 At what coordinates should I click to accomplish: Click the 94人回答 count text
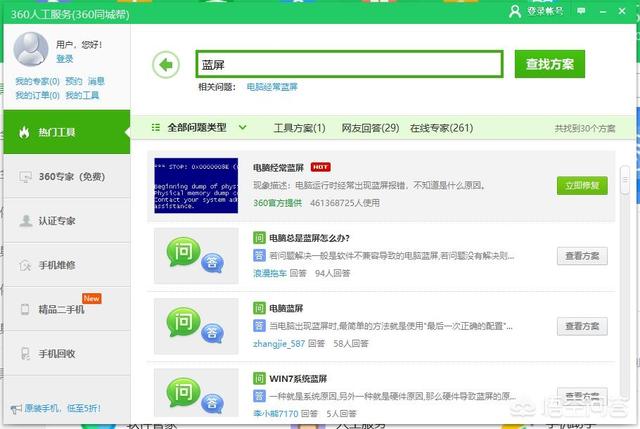[332, 273]
